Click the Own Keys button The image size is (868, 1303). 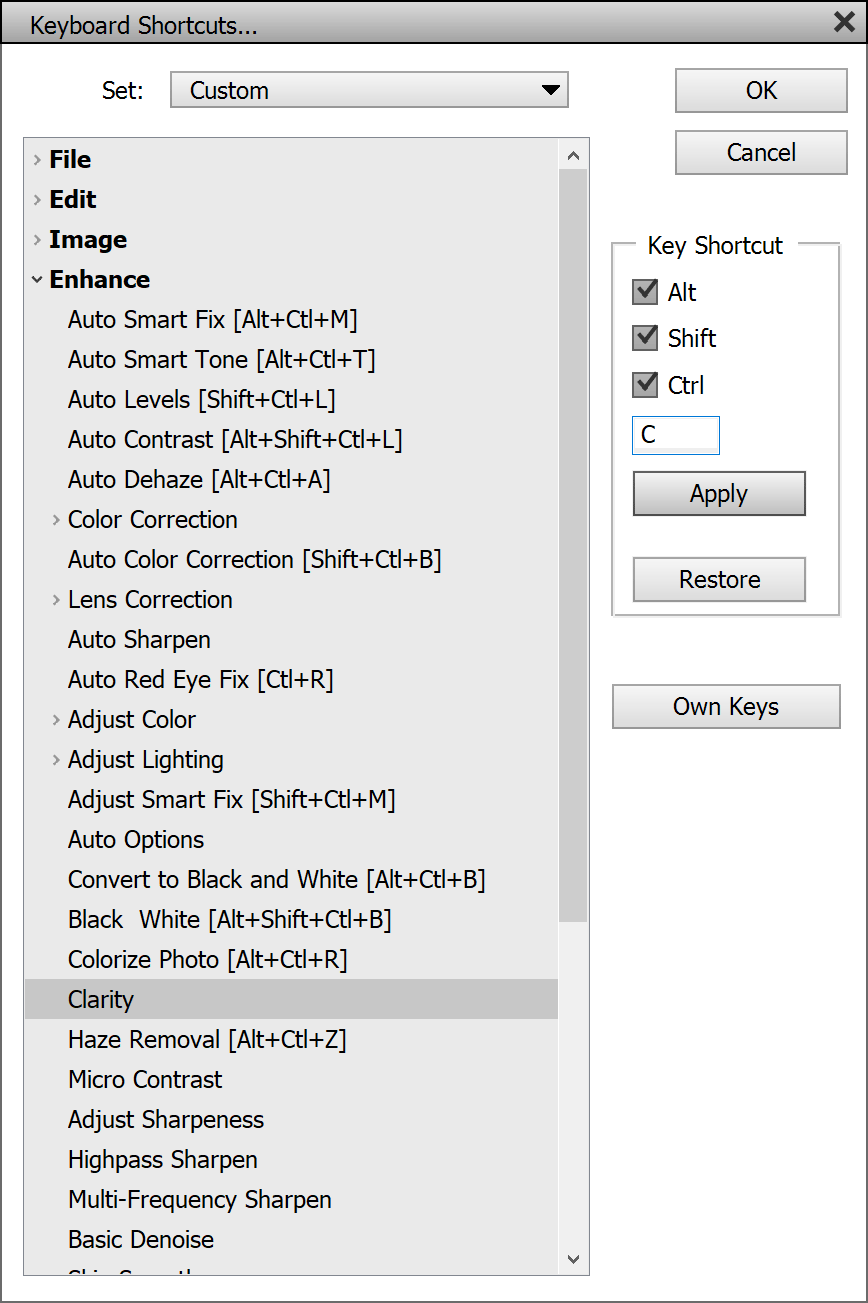click(726, 707)
